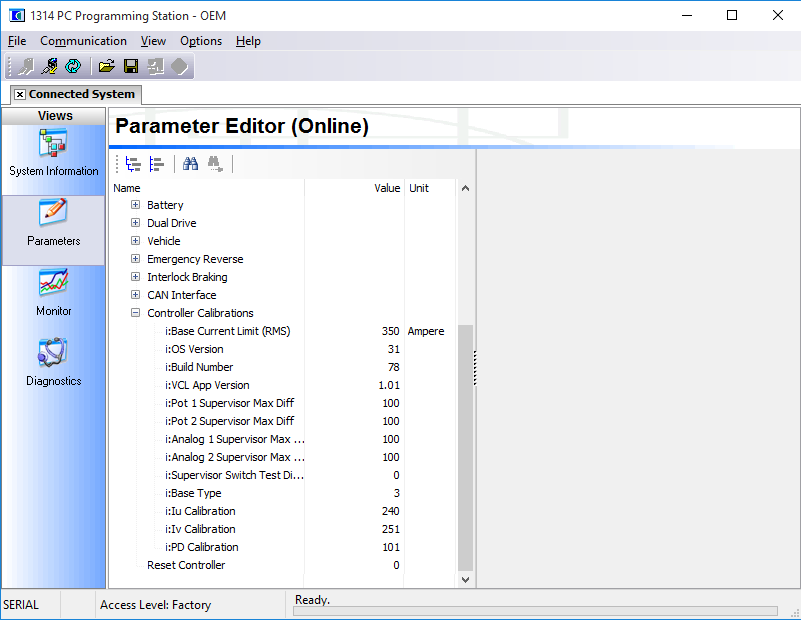Select the i:VCL App Version parameter

pyautogui.click(x=207, y=385)
